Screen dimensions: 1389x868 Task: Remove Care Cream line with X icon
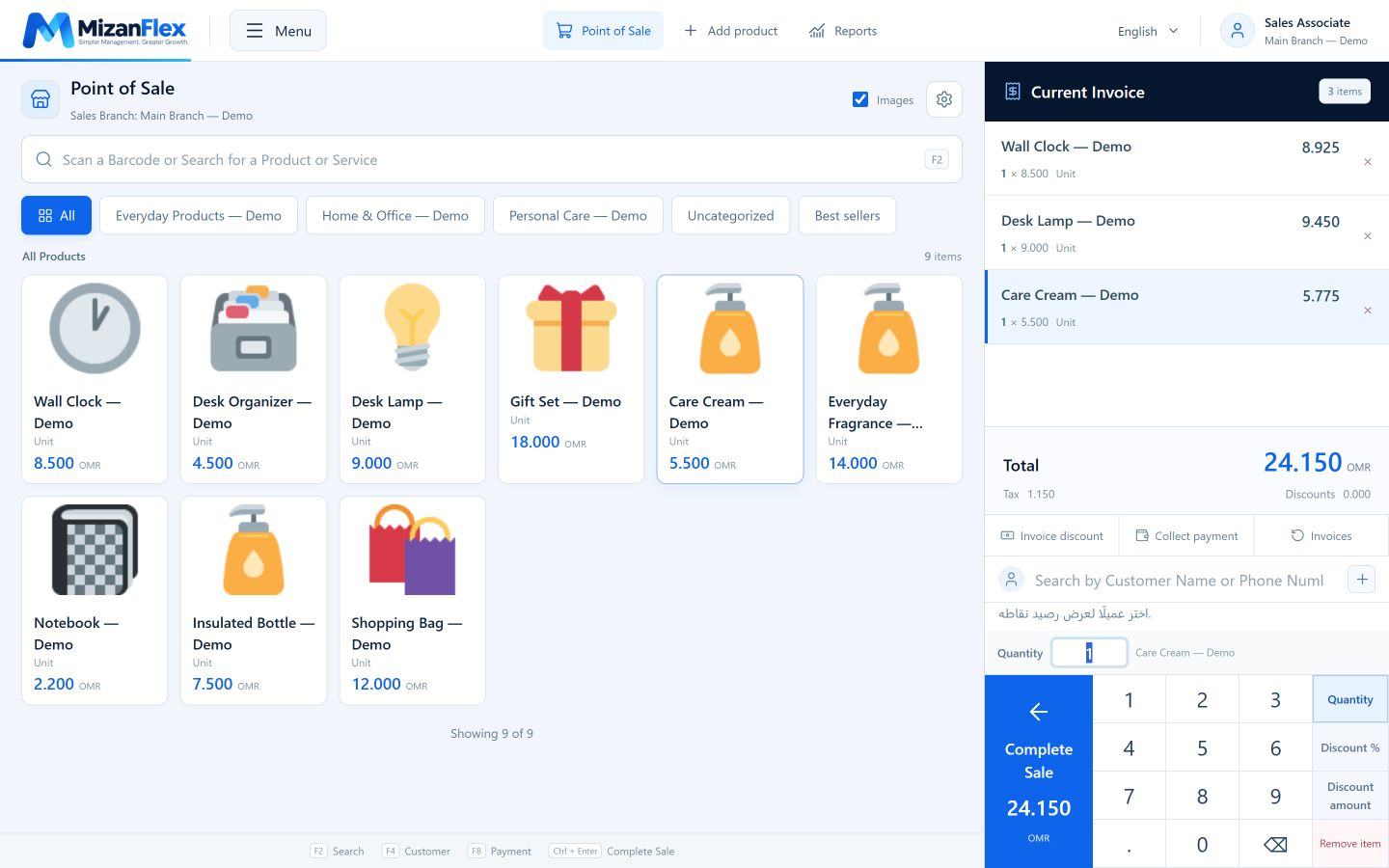tap(1368, 311)
